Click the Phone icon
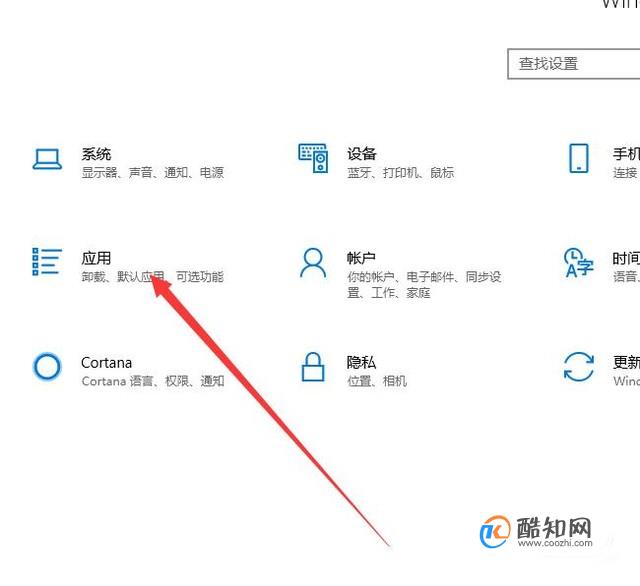The height and width of the screenshot is (586, 640). tap(579, 158)
